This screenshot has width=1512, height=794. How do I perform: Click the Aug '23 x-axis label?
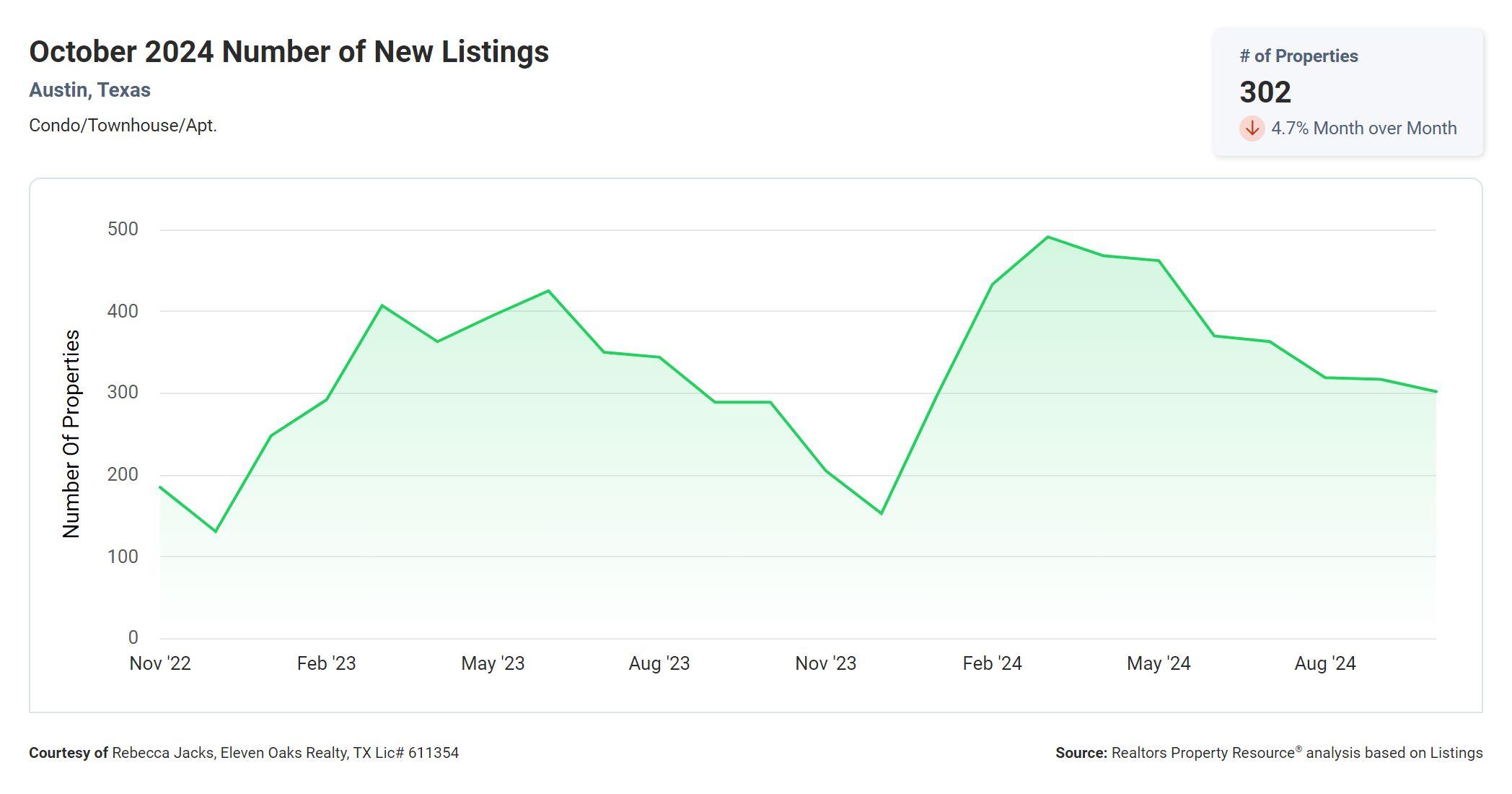(x=659, y=663)
